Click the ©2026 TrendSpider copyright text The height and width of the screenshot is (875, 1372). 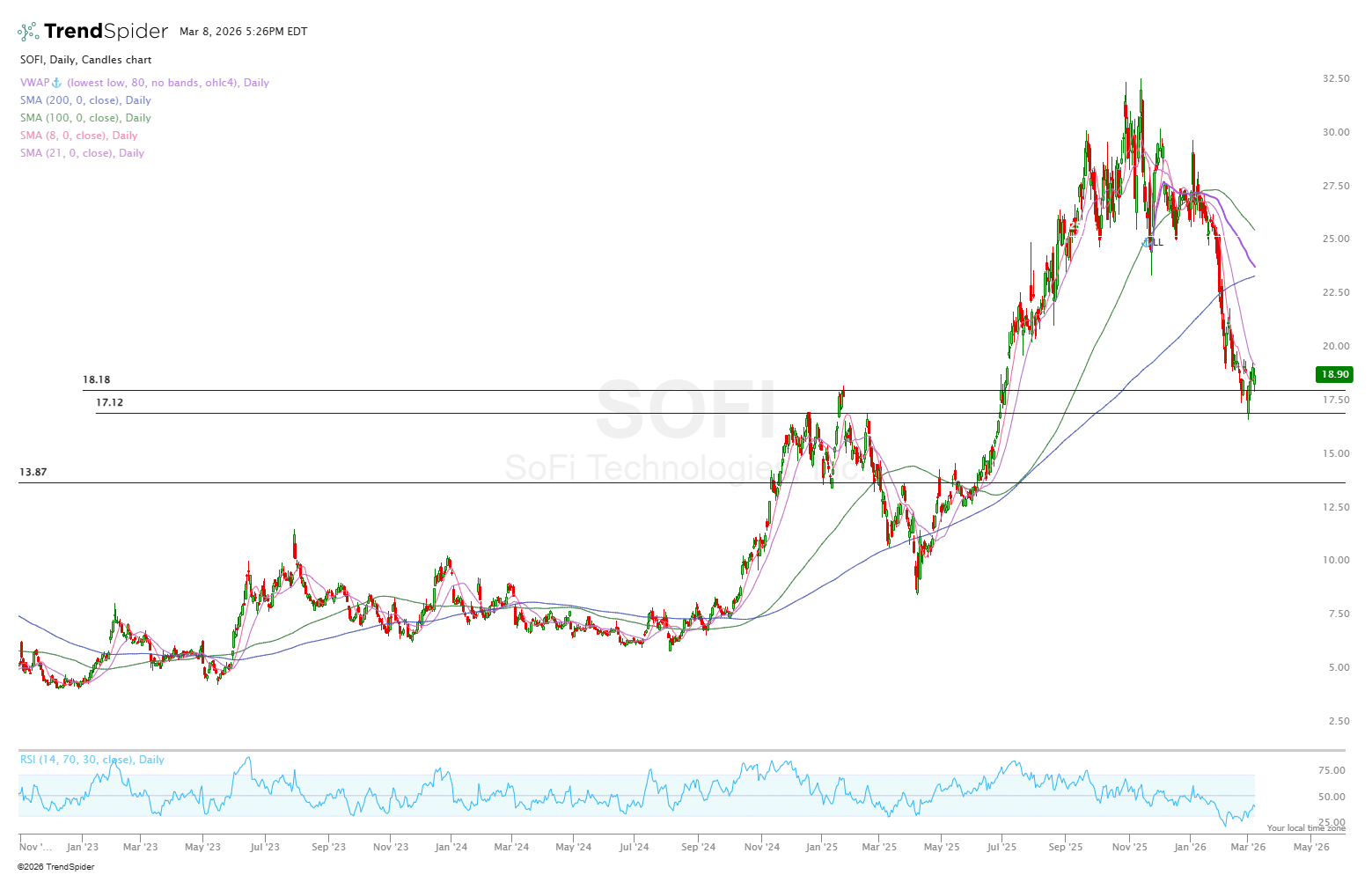55,867
